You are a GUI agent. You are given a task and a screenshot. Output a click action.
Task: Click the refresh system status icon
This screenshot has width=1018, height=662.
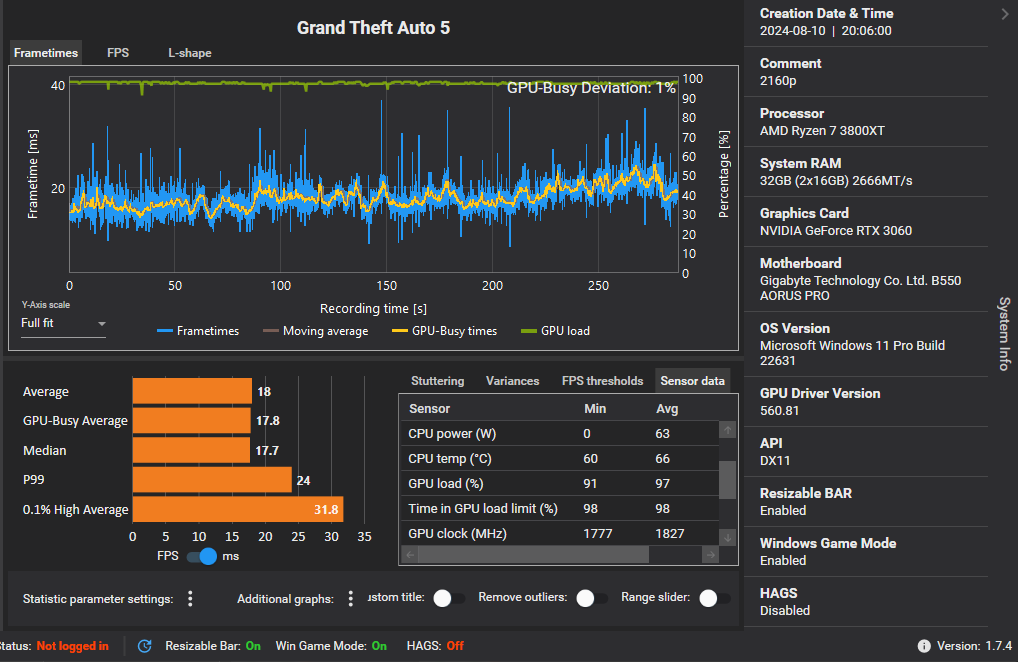(145, 646)
